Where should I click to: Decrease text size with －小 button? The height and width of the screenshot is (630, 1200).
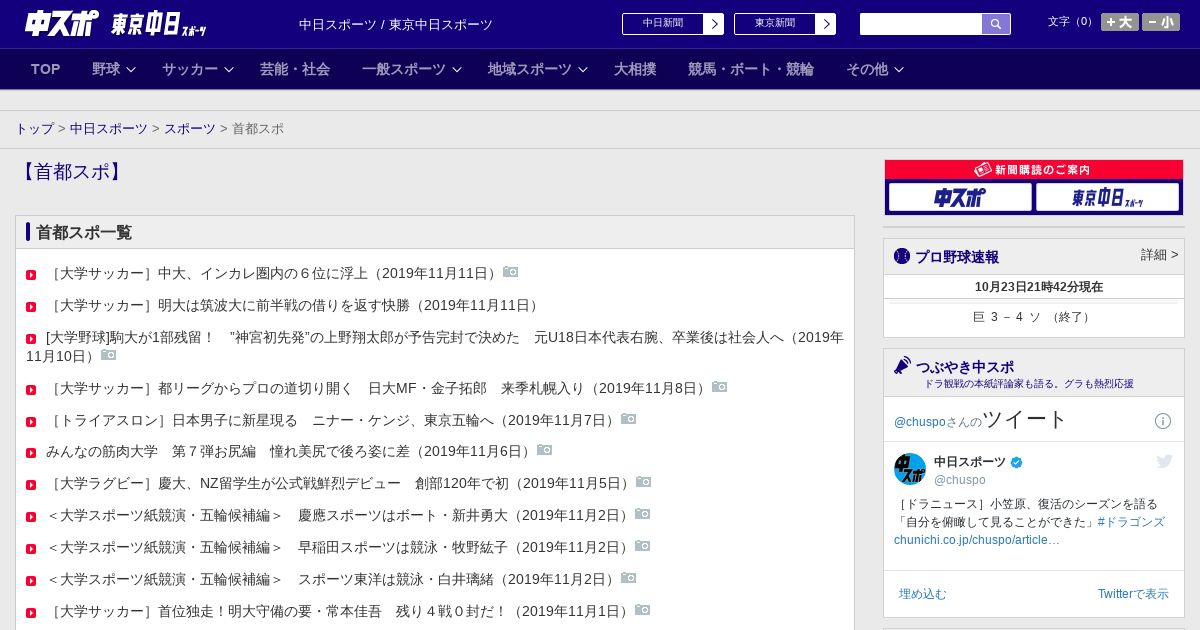(x=1161, y=22)
